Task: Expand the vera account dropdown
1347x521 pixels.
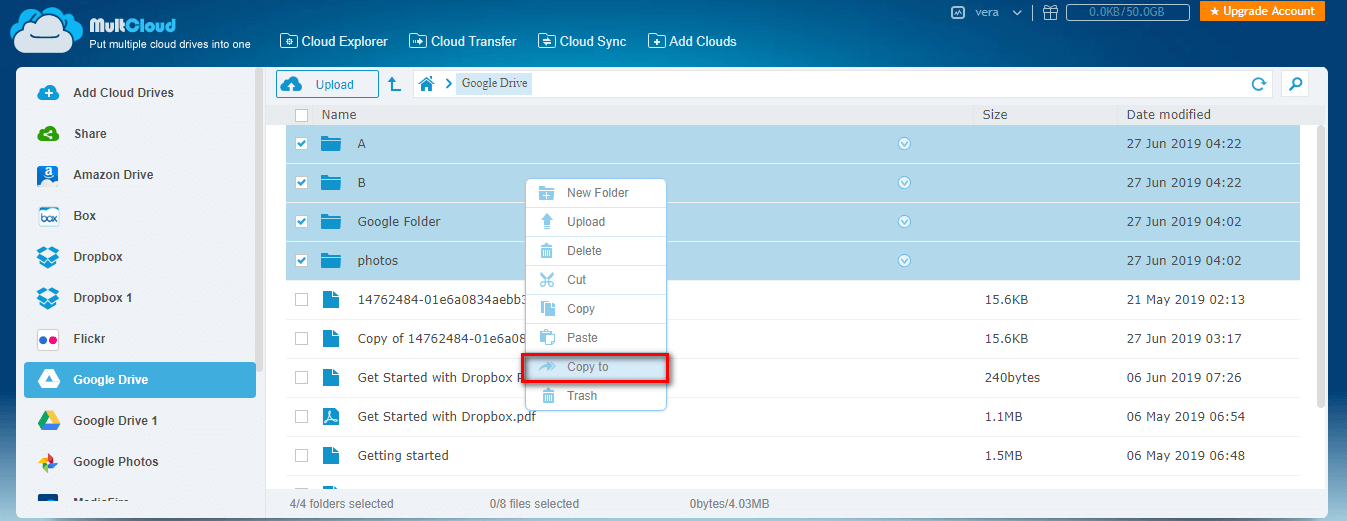Action: point(1017,13)
